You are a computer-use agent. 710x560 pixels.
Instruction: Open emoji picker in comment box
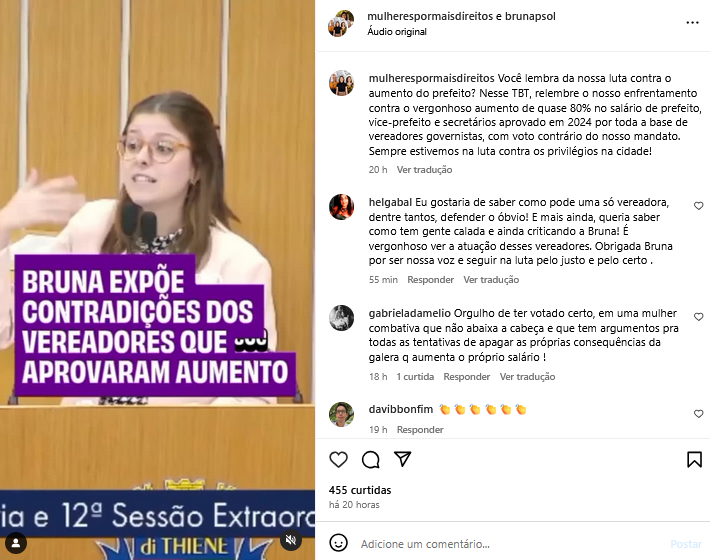[x=338, y=542]
